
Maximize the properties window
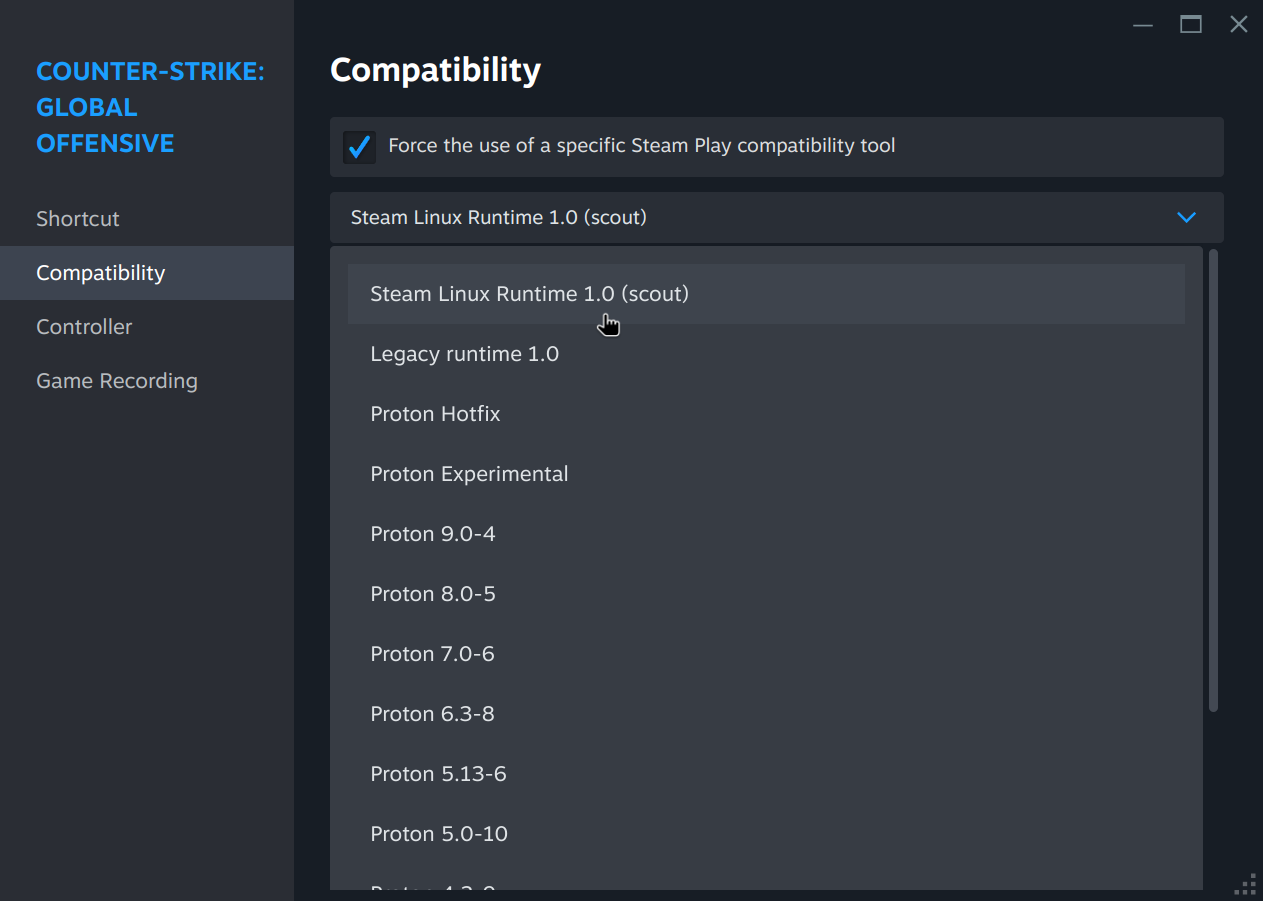click(x=1191, y=25)
